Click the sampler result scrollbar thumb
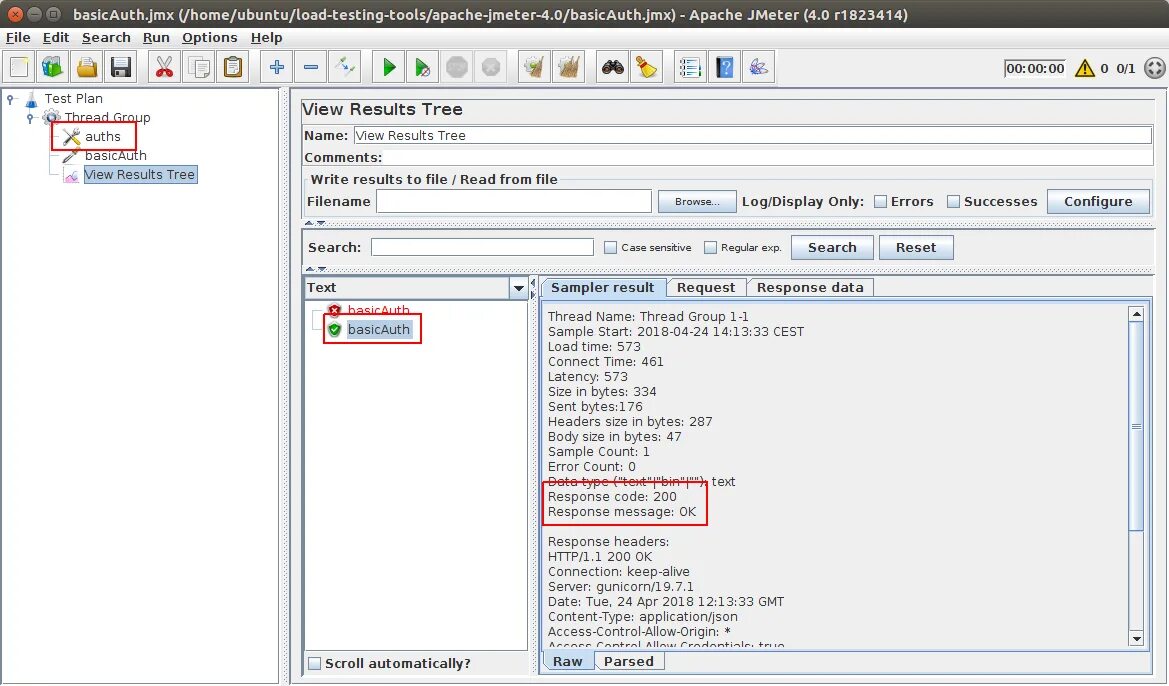The height and width of the screenshot is (686, 1169). 1136,426
